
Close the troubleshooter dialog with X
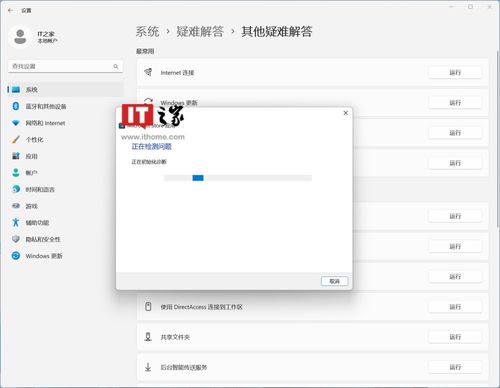(x=346, y=113)
